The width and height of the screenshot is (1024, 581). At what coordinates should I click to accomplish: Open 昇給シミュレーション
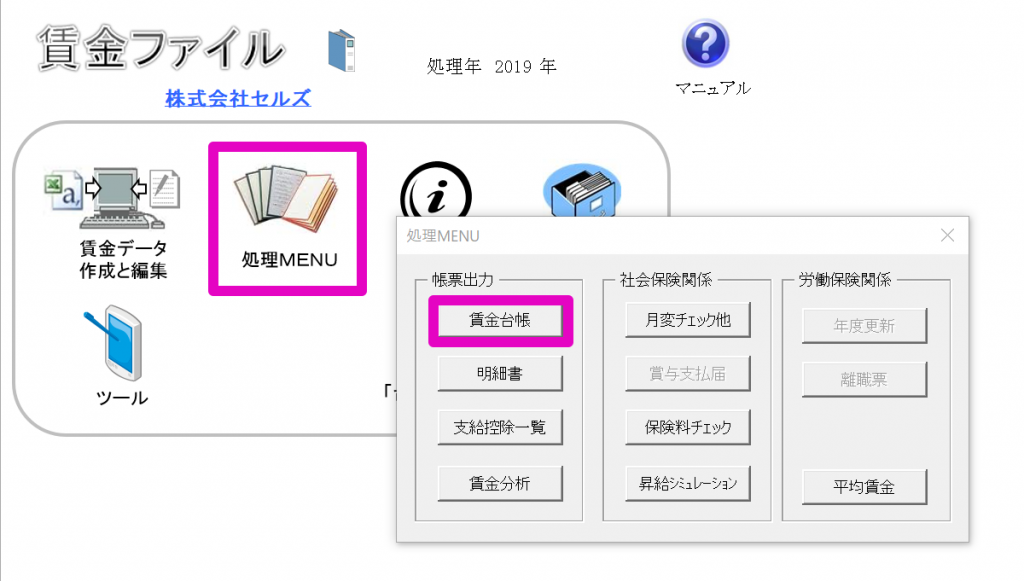point(688,484)
